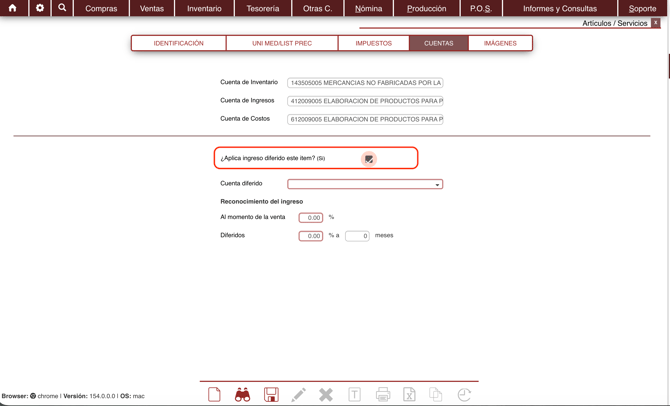Click the printer icon

pyautogui.click(x=382, y=394)
